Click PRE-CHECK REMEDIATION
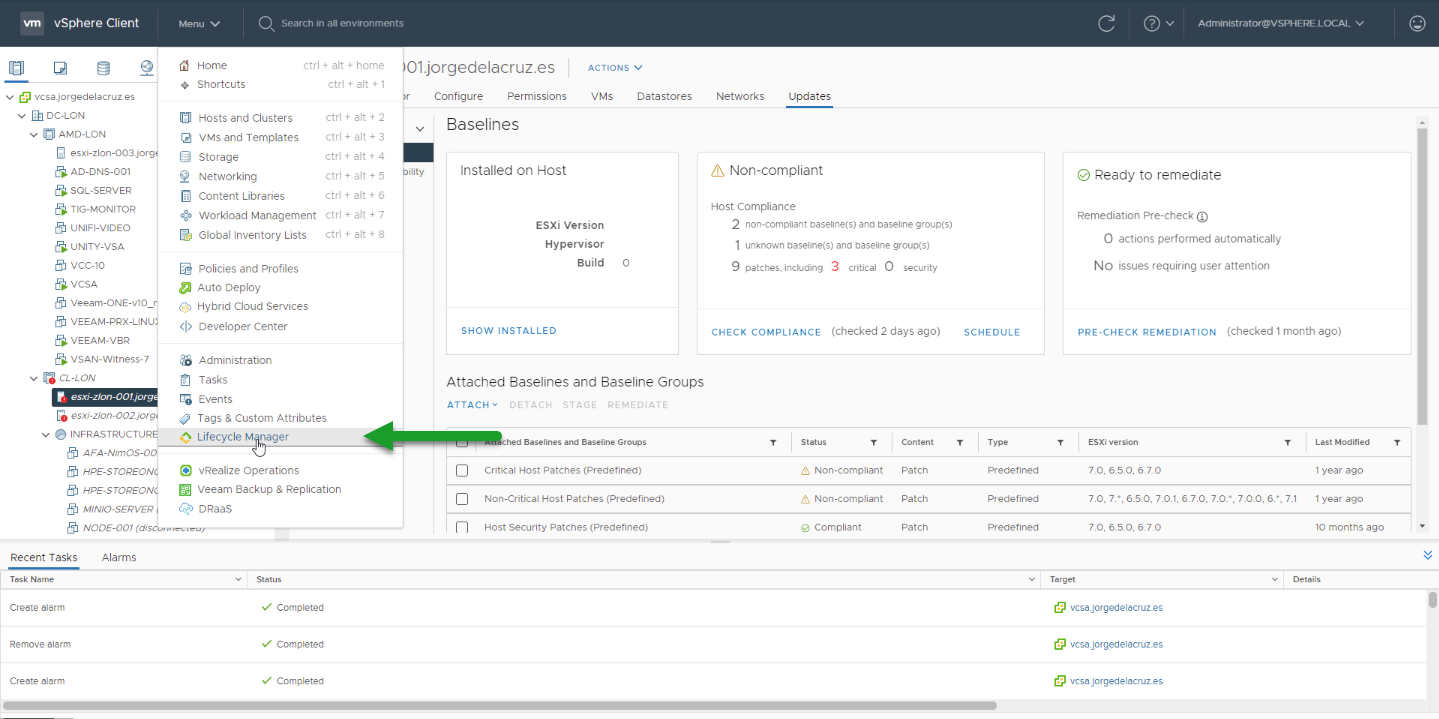 click(1147, 332)
